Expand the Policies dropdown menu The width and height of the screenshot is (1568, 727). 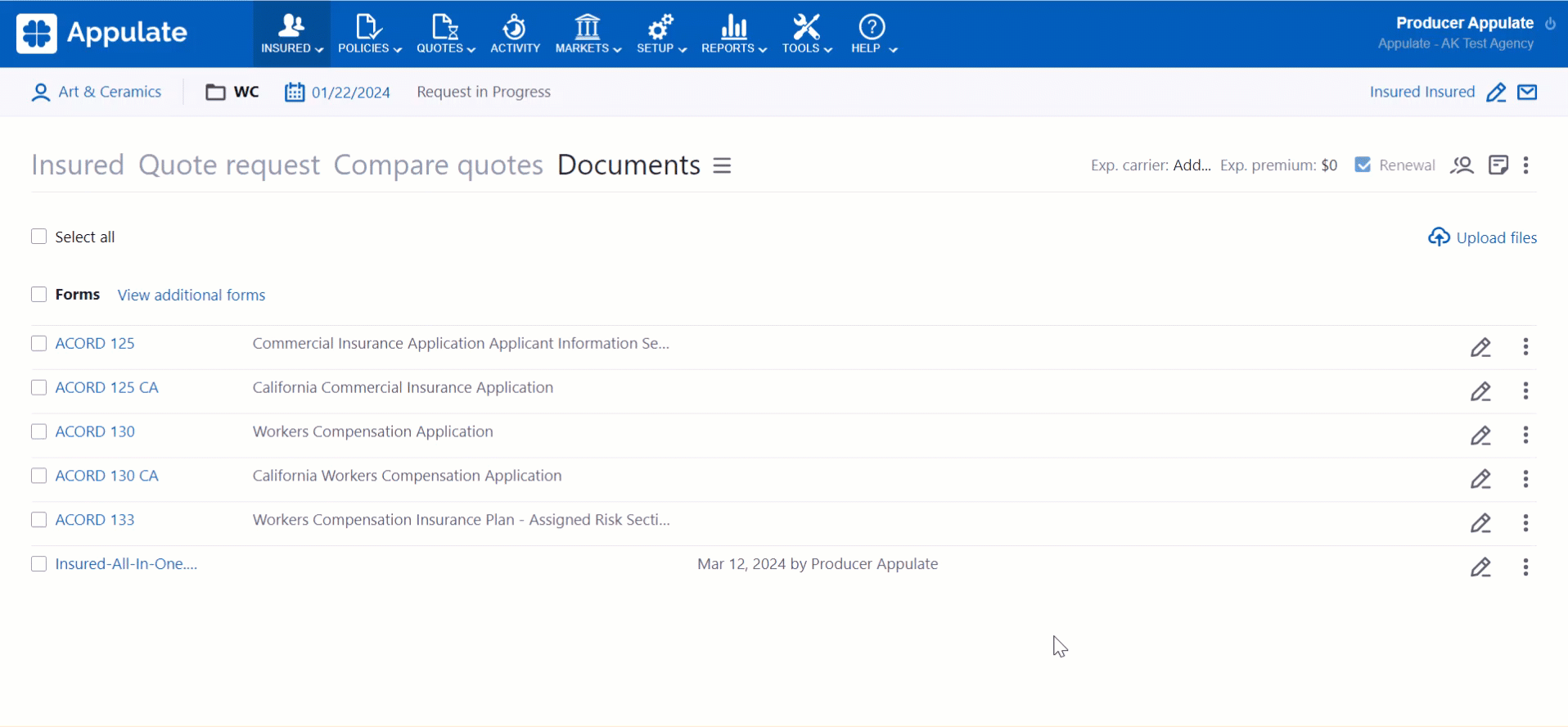pyautogui.click(x=369, y=34)
